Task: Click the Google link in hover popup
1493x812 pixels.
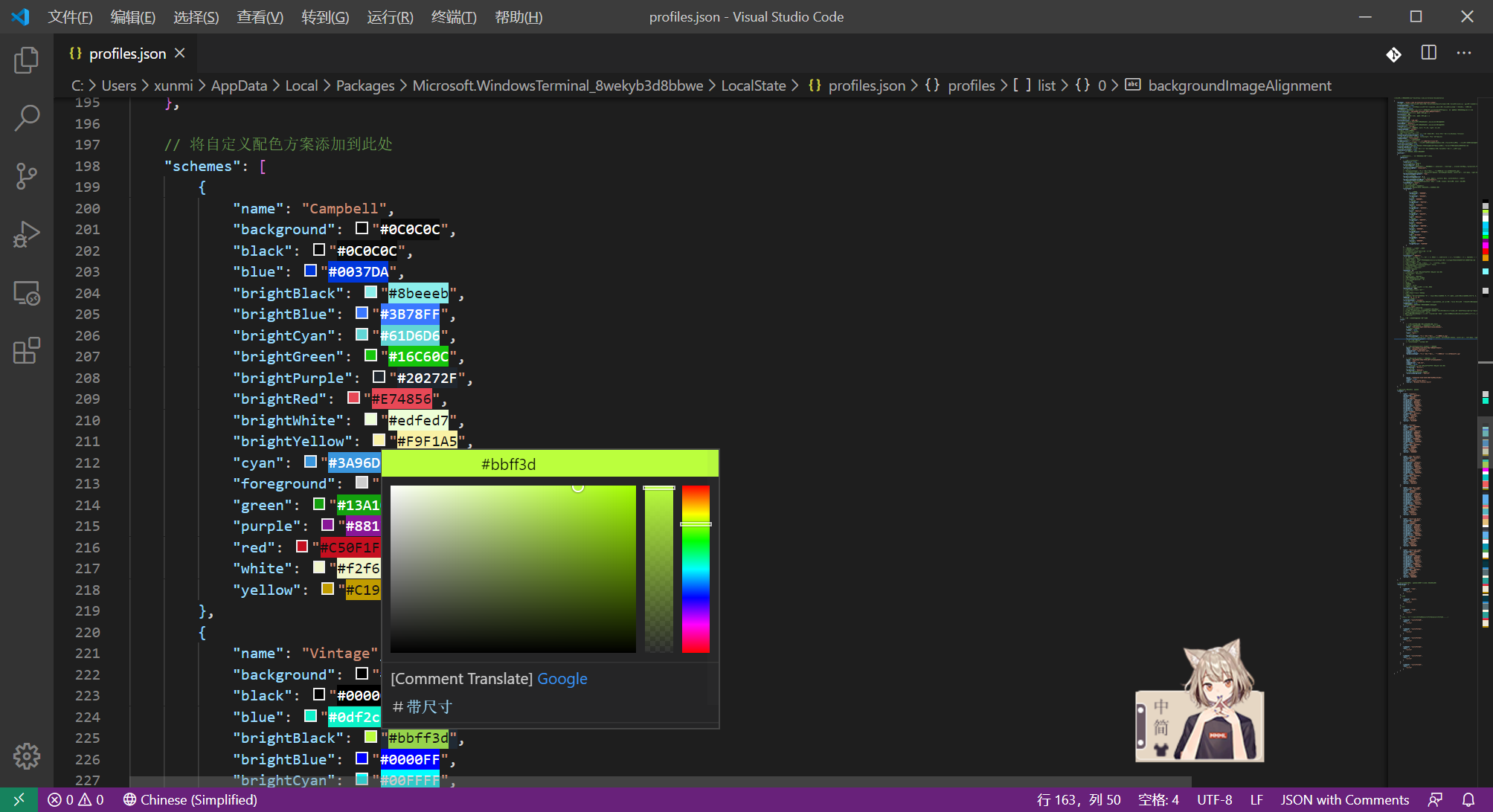Action: click(x=562, y=679)
